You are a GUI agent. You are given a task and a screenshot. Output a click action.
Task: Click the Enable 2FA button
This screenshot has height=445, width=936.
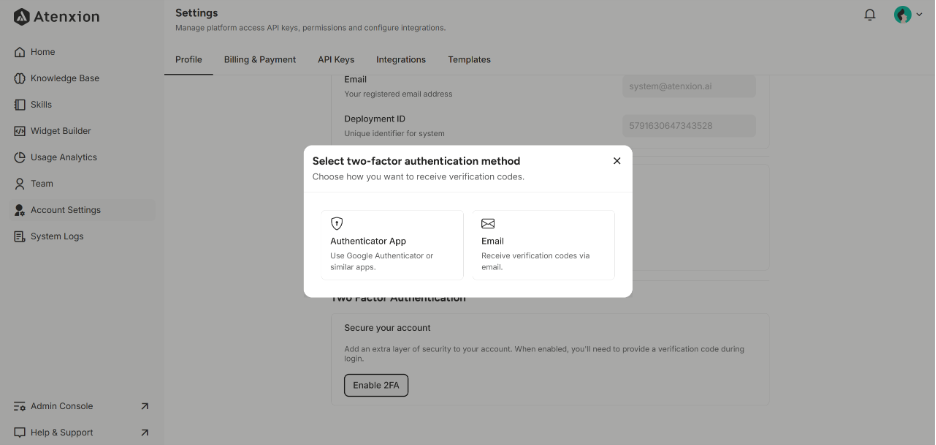tap(376, 385)
